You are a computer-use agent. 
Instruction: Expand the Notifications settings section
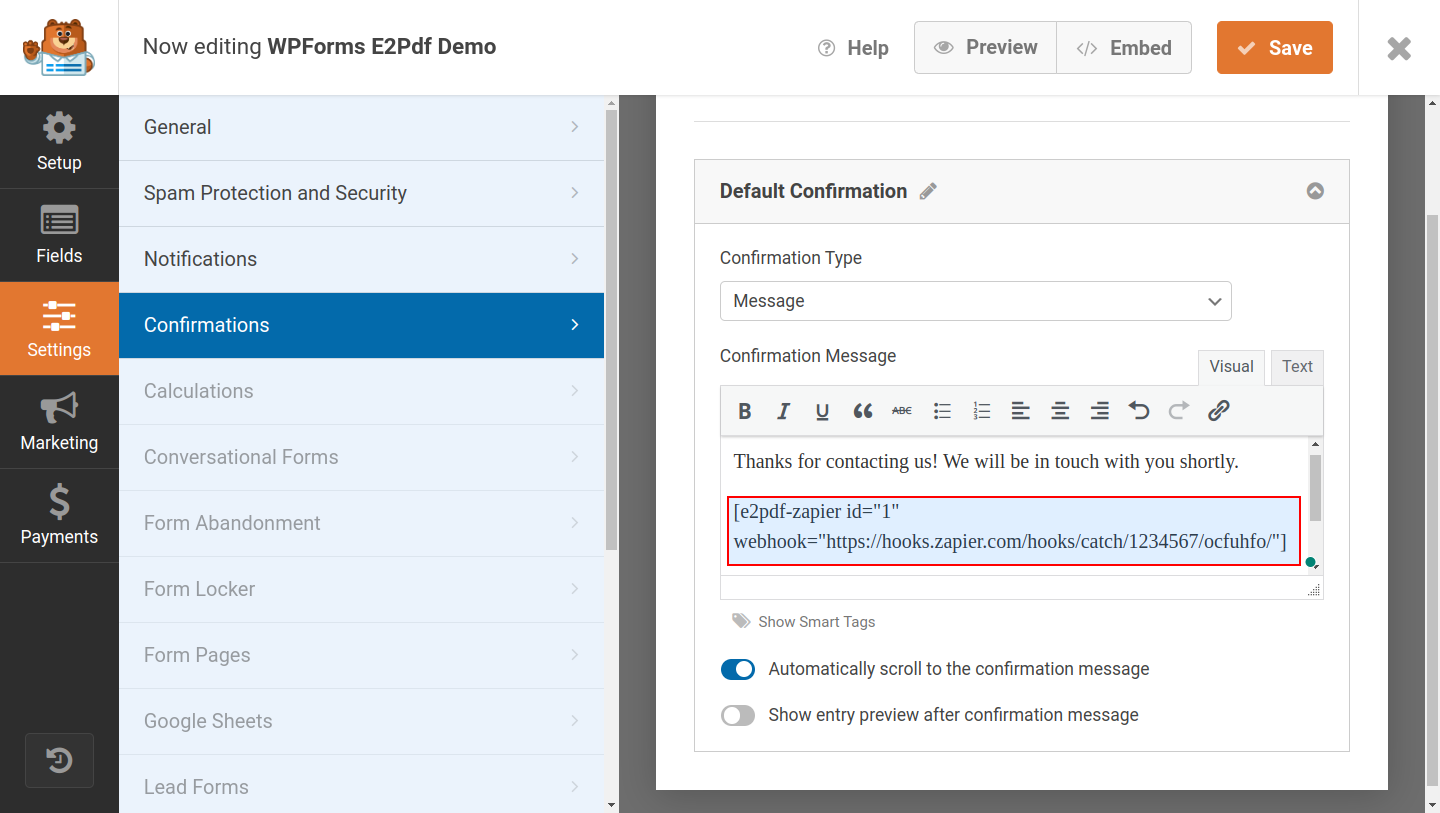point(361,259)
